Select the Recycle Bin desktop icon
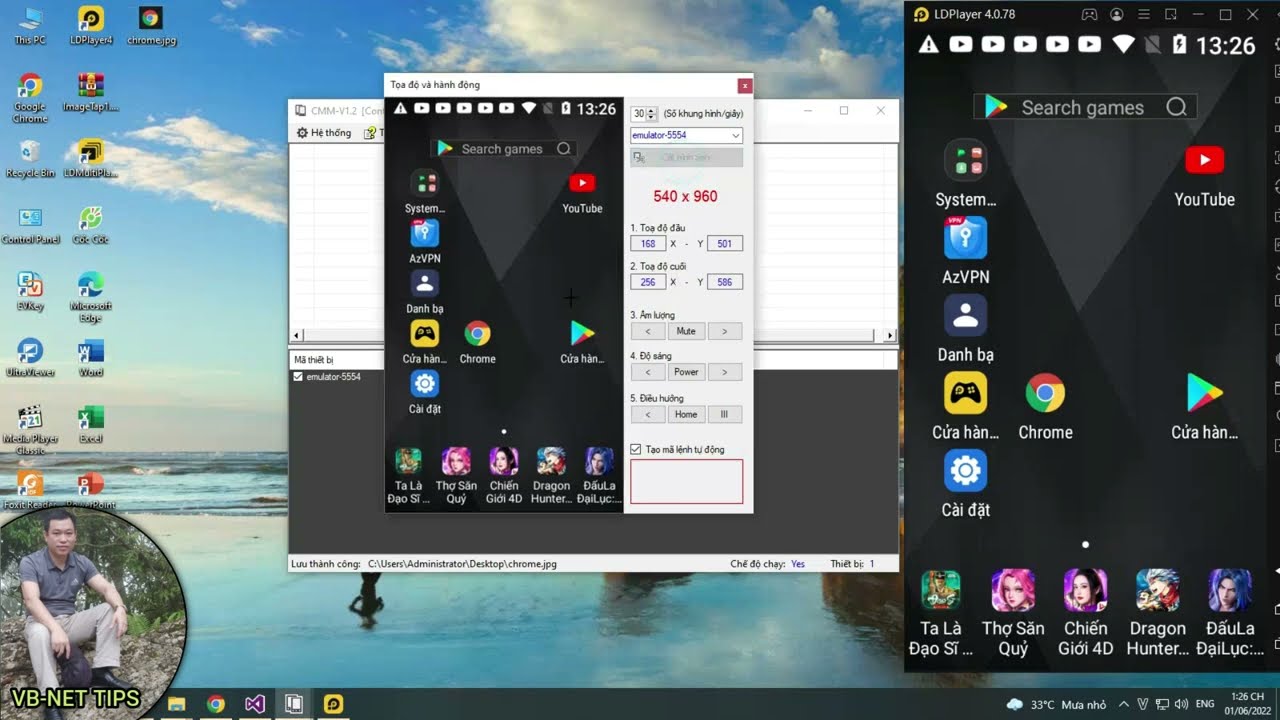Image resolution: width=1280 pixels, height=720 pixels. pyautogui.click(x=30, y=158)
